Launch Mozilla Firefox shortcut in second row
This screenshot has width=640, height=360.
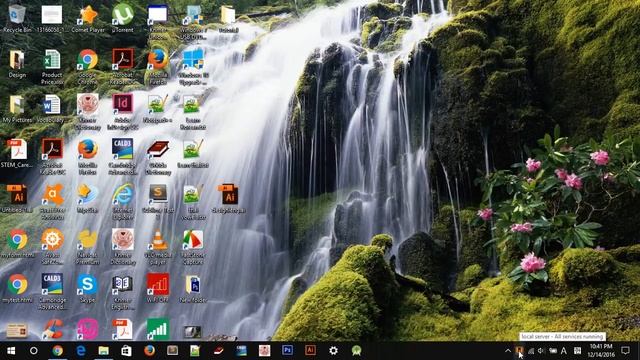158,66
